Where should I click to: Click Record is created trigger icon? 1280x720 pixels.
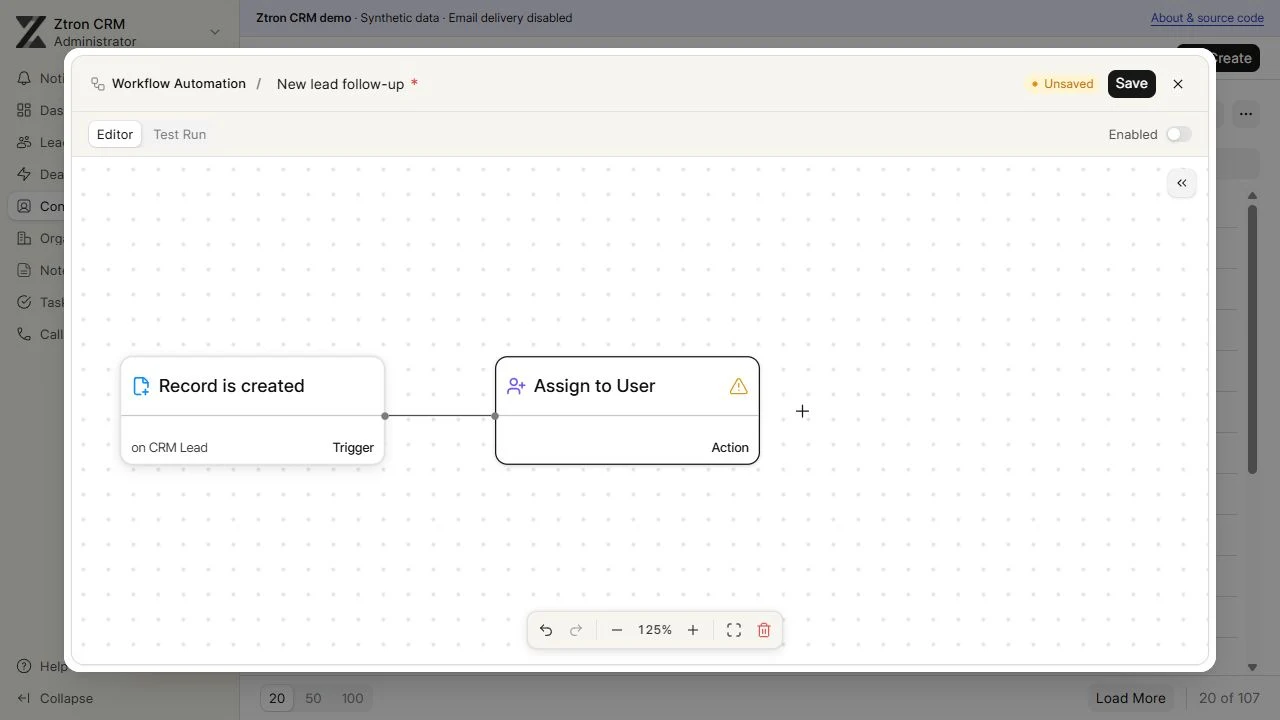click(x=141, y=386)
